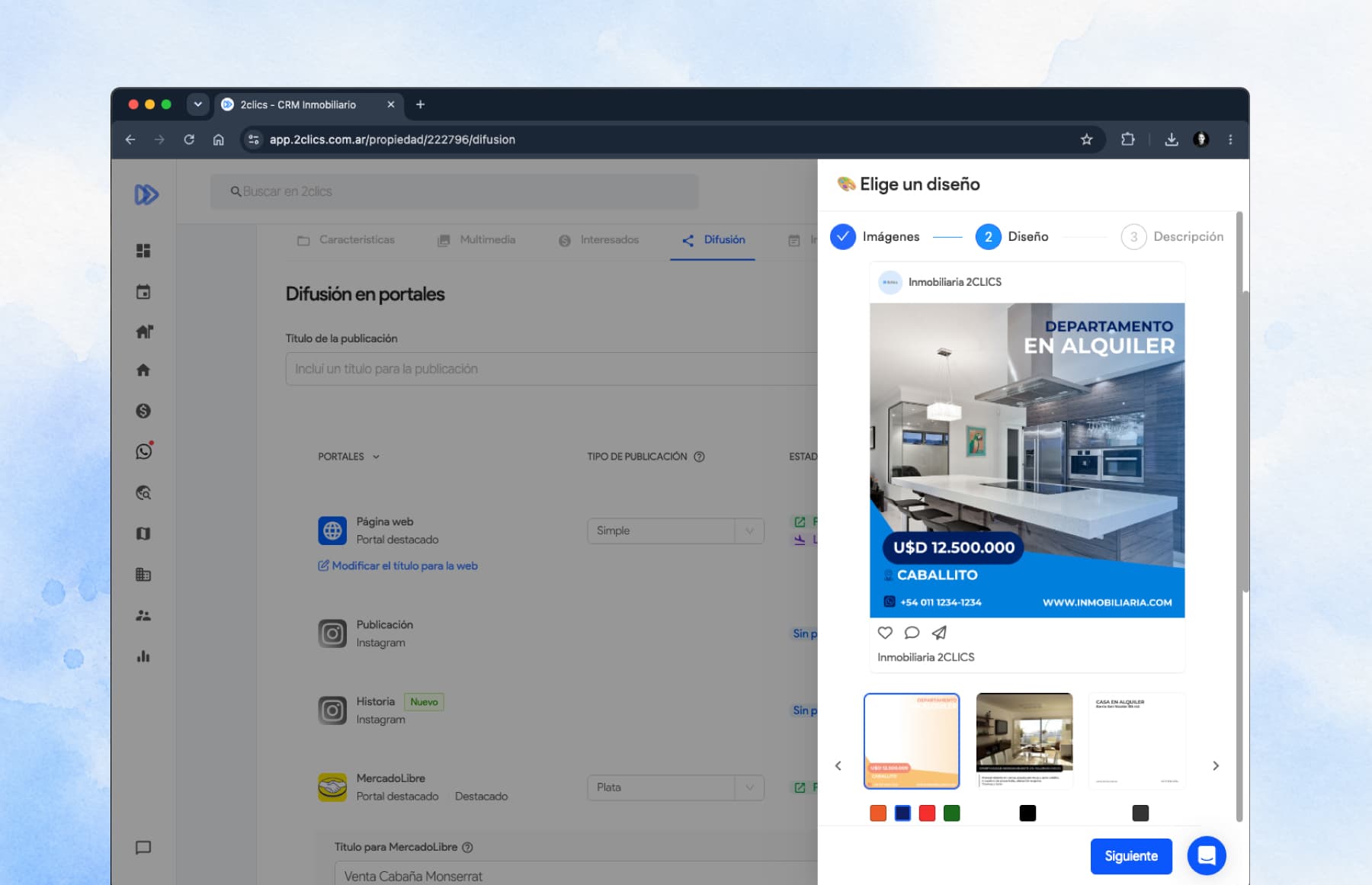Open the building icon in the sidebar
Image resolution: width=1372 pixels, height=885 pixels.
143,574
